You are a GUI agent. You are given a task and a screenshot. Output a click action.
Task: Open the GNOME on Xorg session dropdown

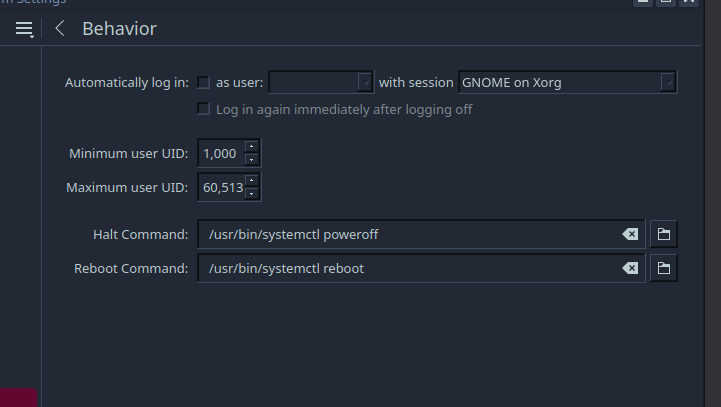coord(567,82)
